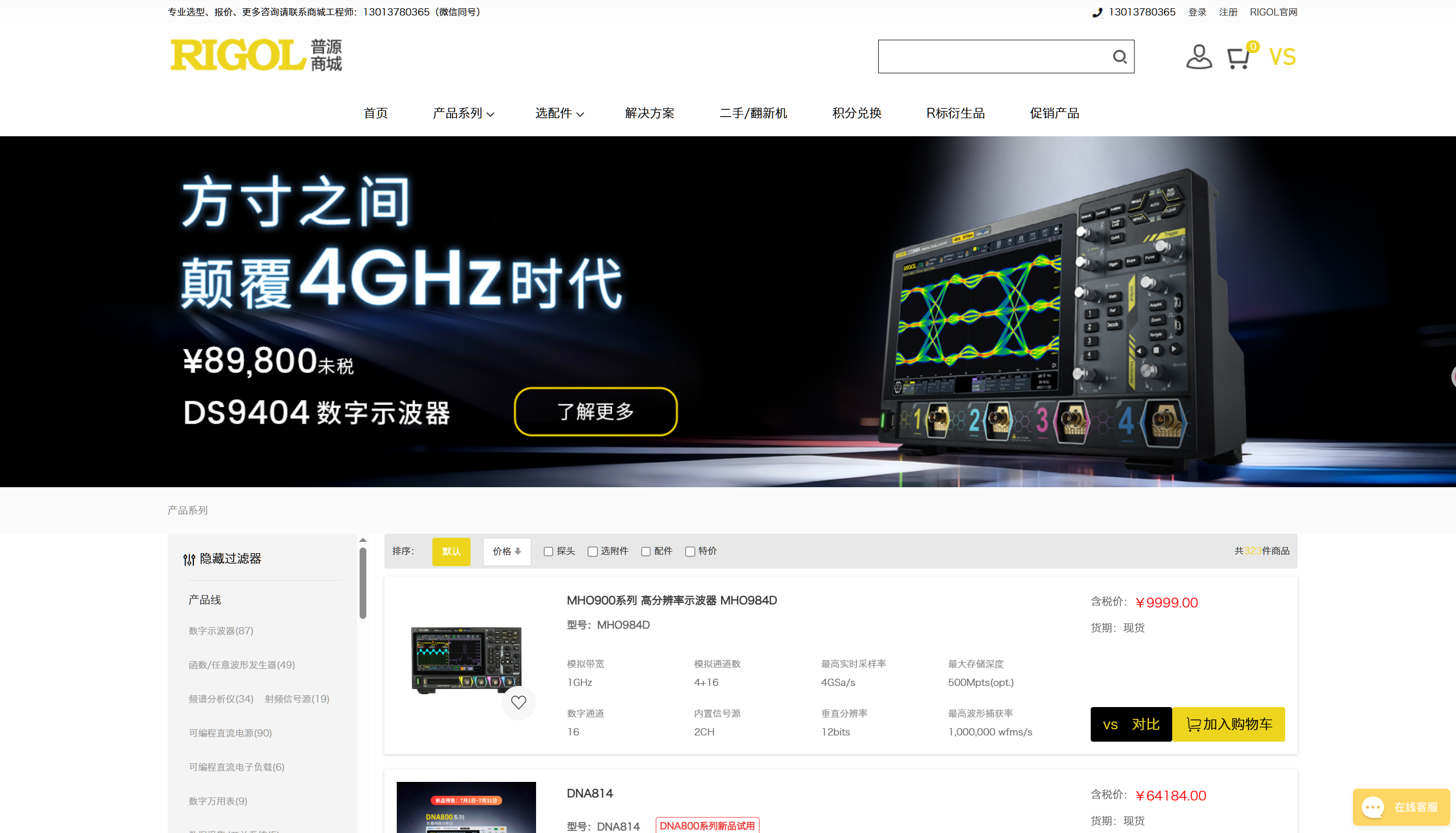This screenshot has width=1456, height=833.
Task: Expand the 选配件 dropdown menu
Action: pyautogui.click(x=559, y=113)
